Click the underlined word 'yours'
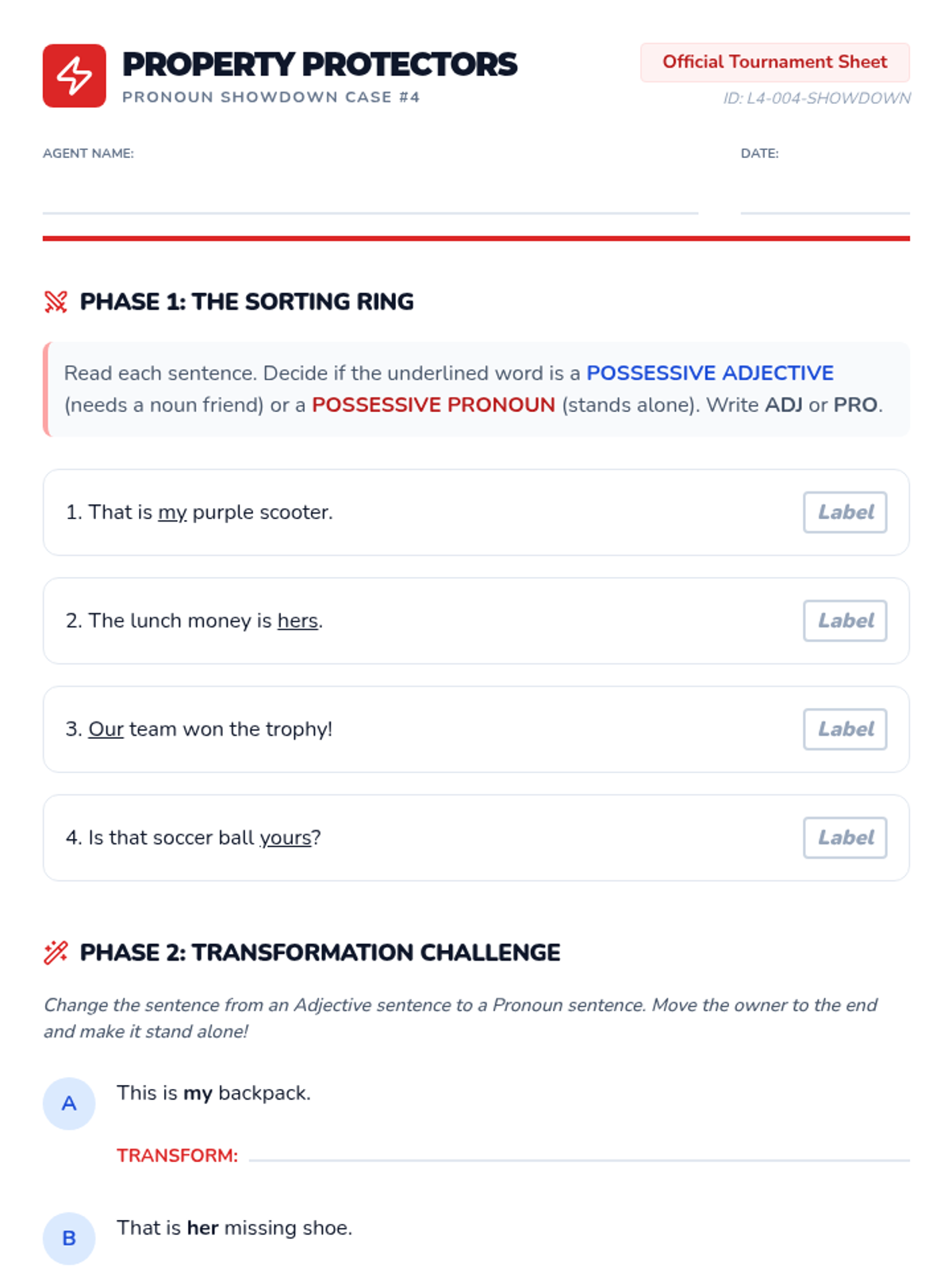Viewport: 952px width, 1270px height. pos(286,838)
